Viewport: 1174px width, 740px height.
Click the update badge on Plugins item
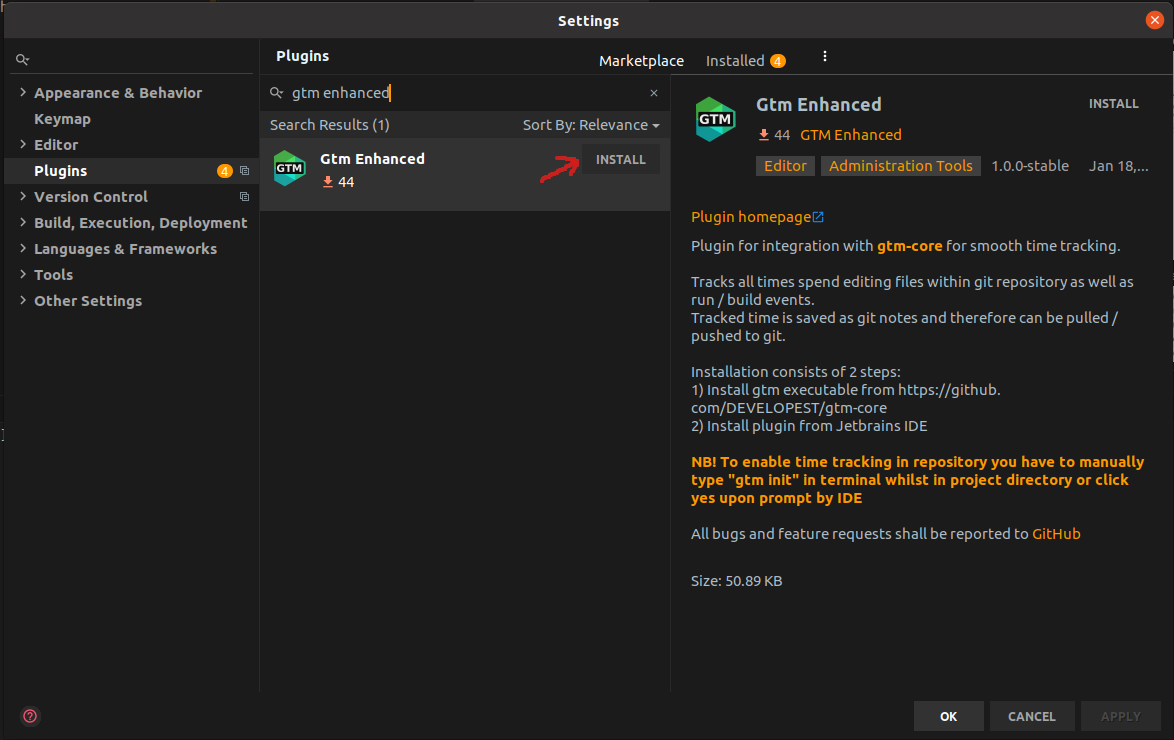pos(225,172)
